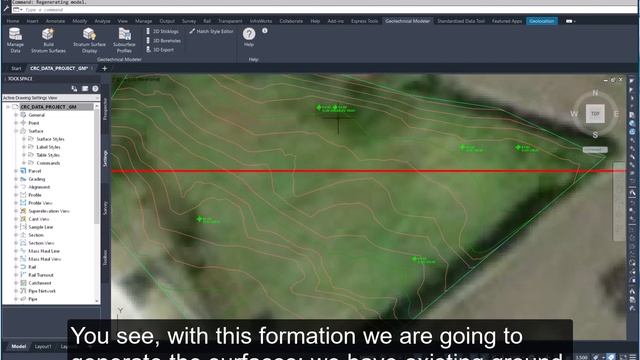Screen dimensions: 640x360
Task: Click the Toolspace help icon
Action: (x=95, y=89)
